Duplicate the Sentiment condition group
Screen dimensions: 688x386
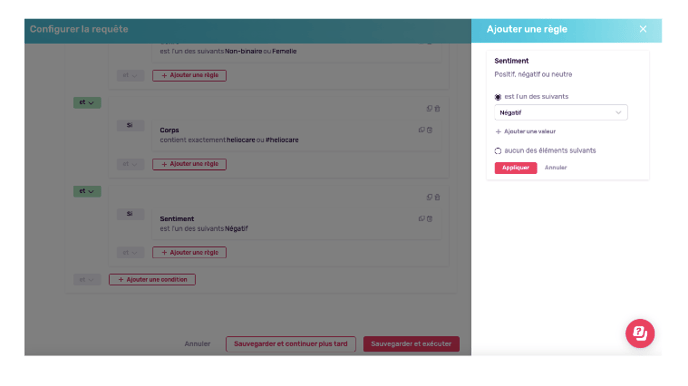(430, 197)
